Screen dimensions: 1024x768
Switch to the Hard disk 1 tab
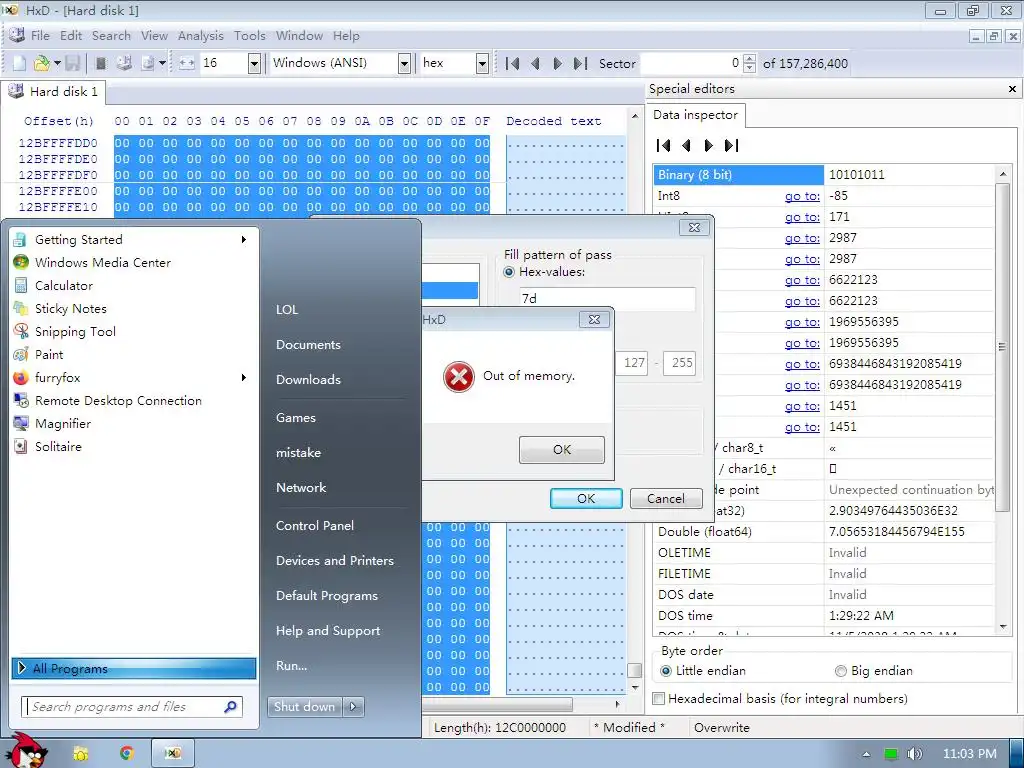point(54,91)
